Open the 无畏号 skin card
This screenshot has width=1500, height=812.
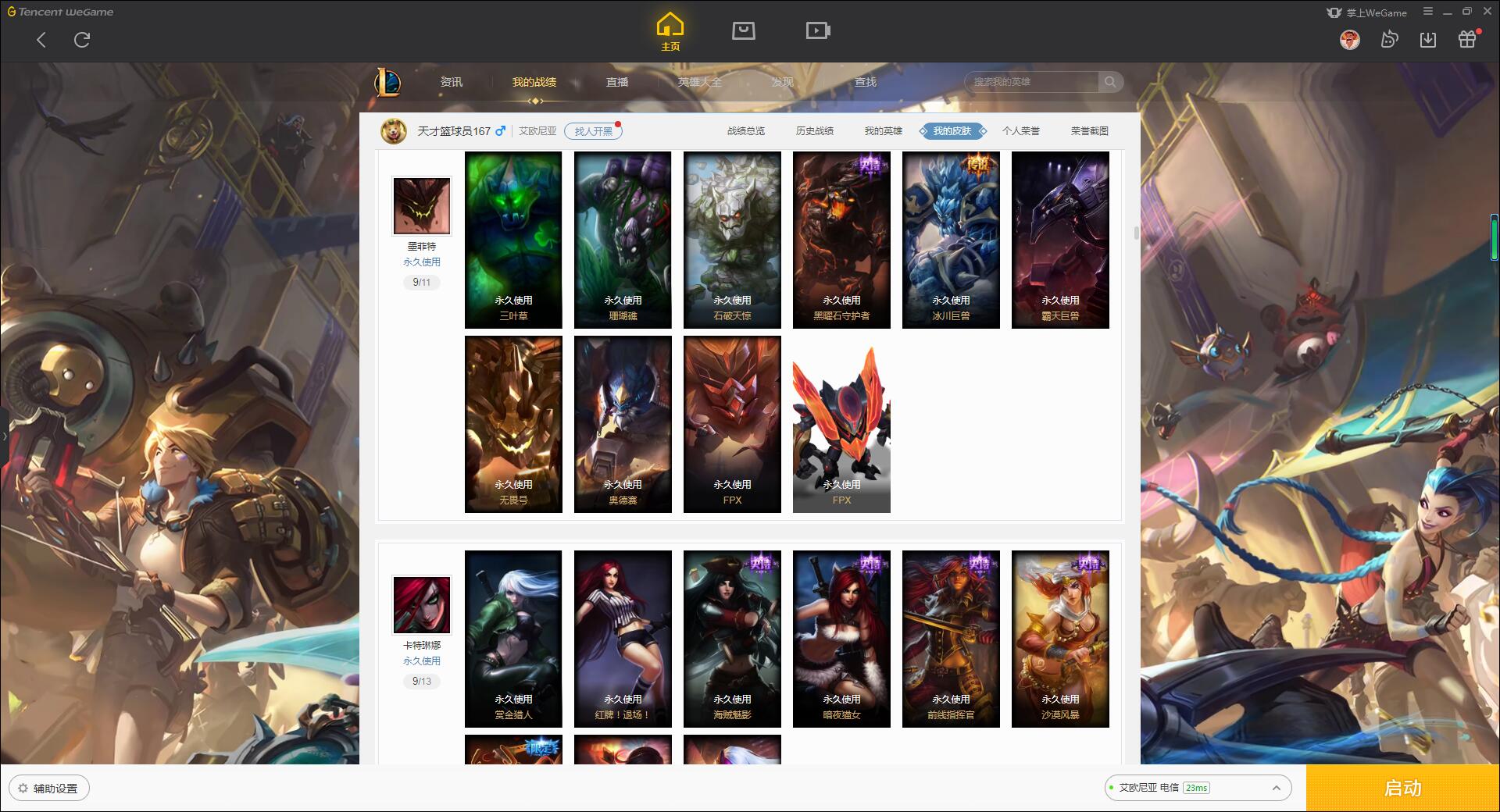tap(513, 424)
